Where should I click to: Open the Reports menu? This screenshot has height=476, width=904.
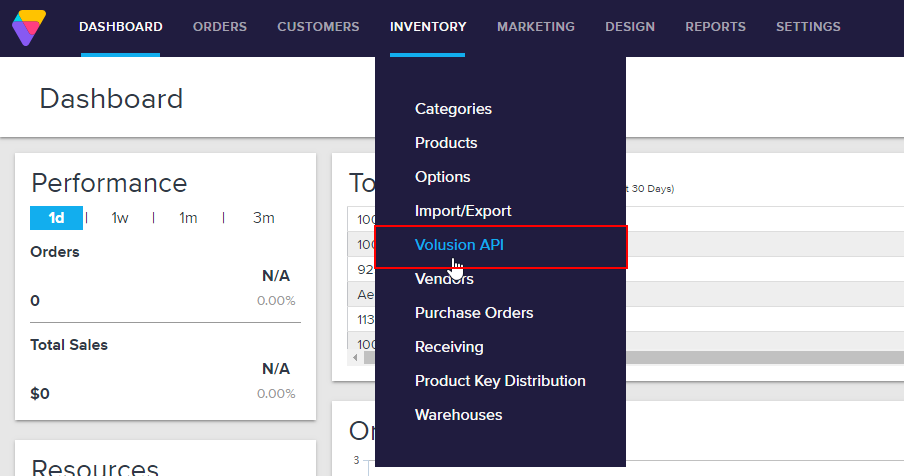point(715,27)
